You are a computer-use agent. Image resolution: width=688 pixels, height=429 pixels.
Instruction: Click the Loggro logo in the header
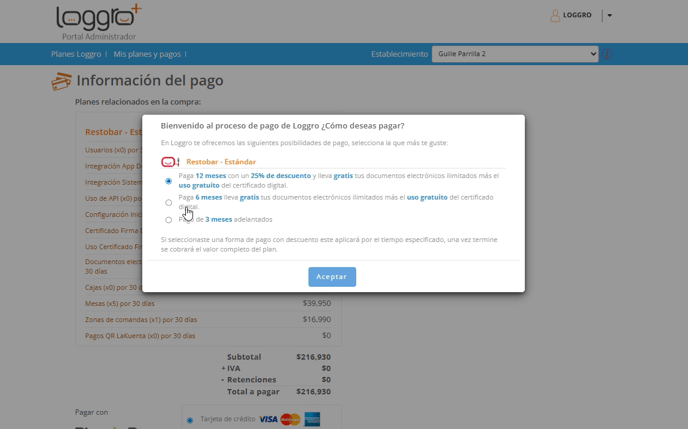tap(98, 18)
